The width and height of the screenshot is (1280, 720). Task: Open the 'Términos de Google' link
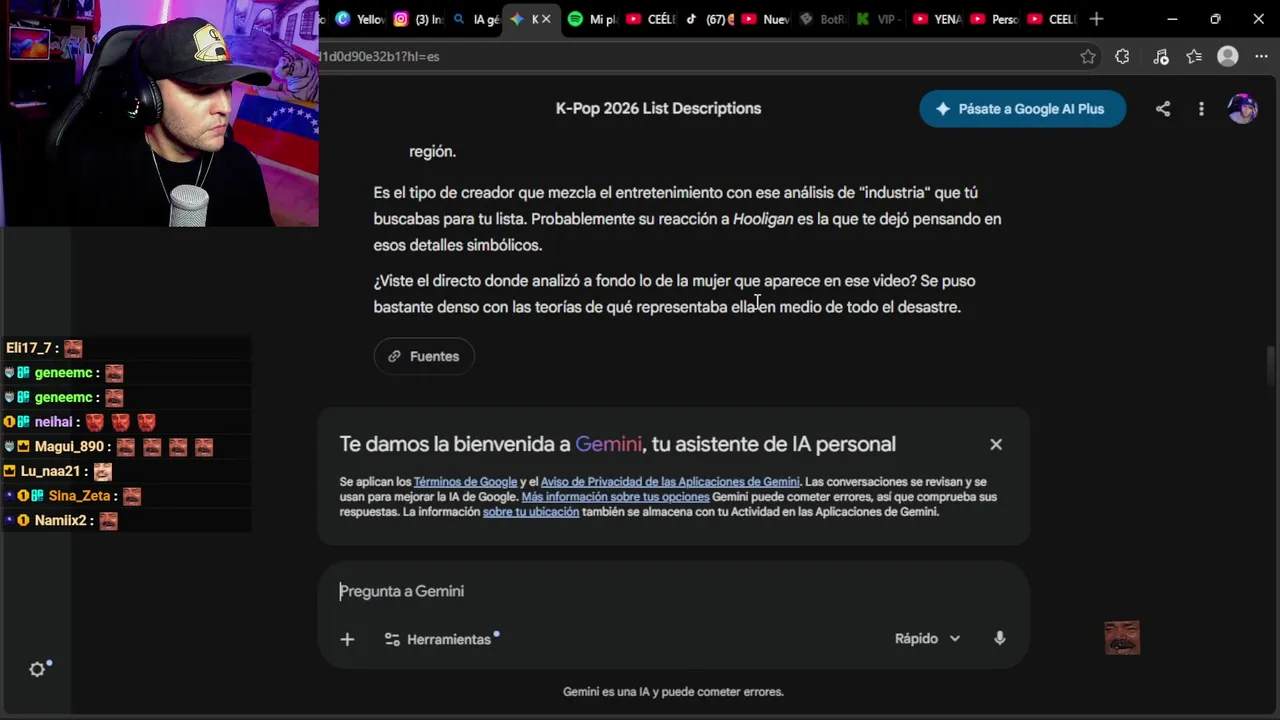tap(465, 482)
